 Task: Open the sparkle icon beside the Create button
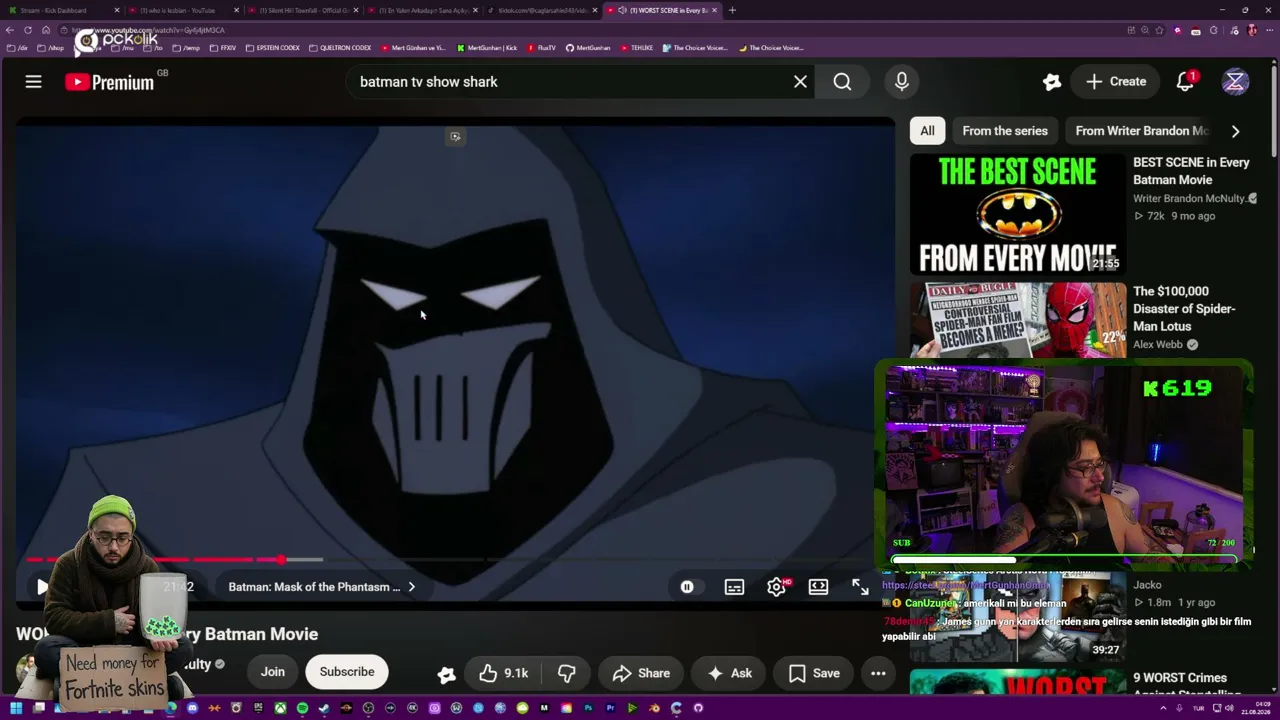click(1051, 82)
